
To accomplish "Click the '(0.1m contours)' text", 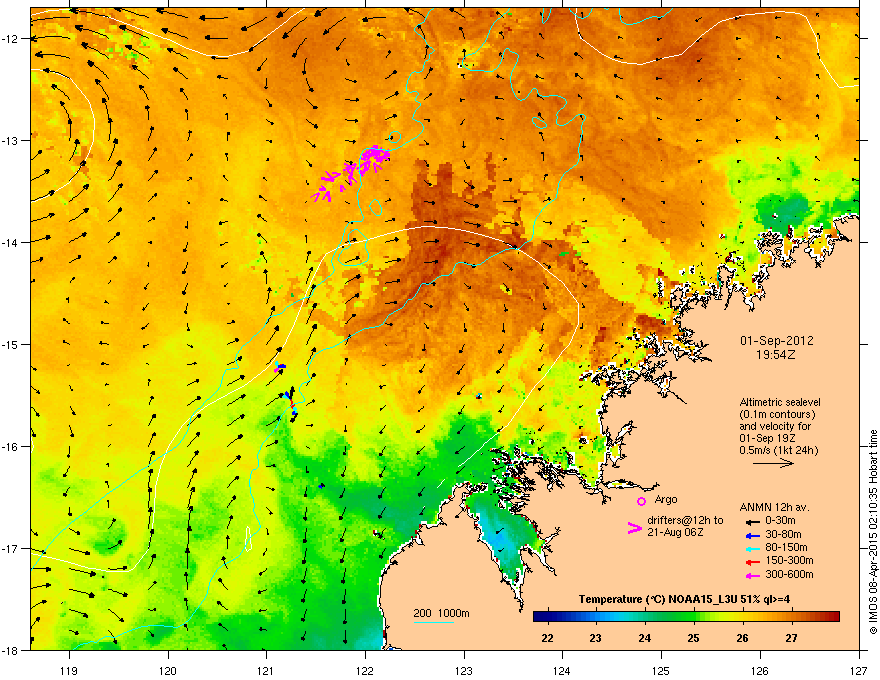I will coord(777,414).
